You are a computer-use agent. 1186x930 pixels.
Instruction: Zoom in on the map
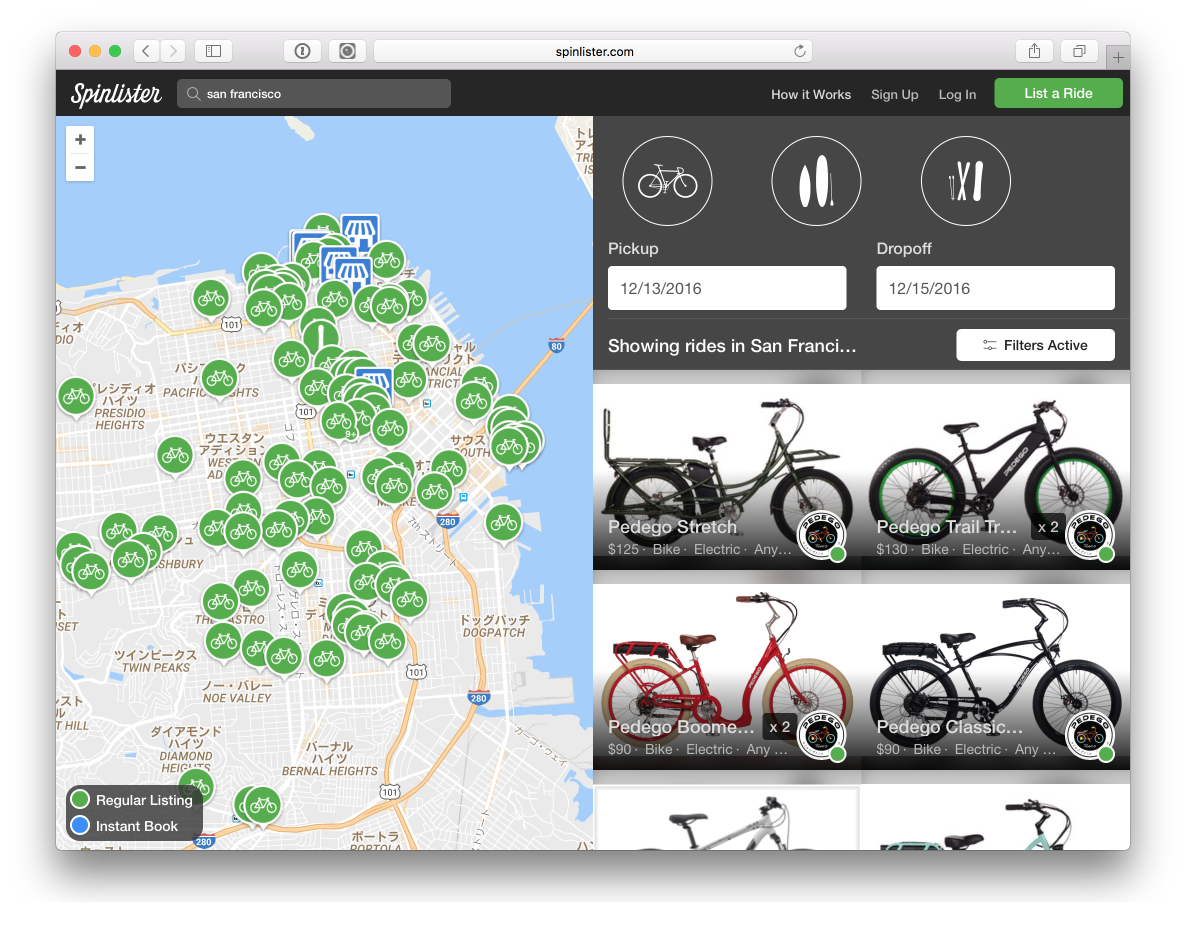(x=80, y=140)
